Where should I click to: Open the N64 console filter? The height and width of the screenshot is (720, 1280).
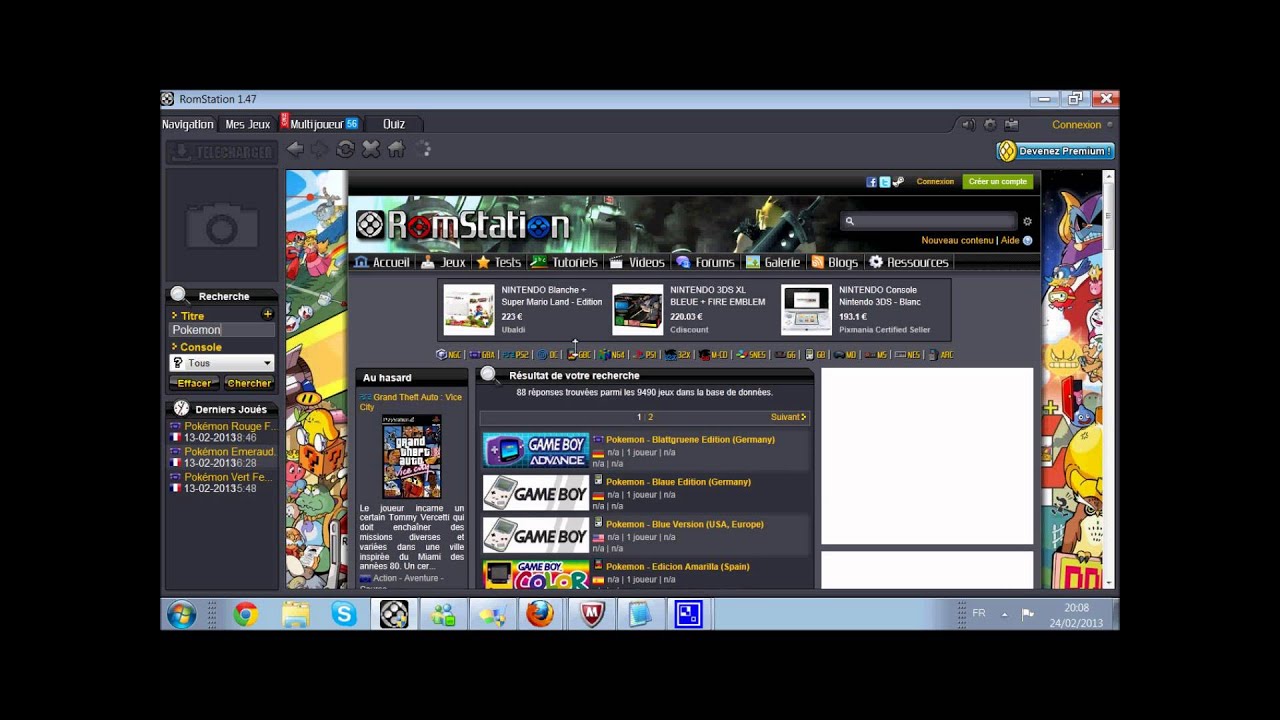(x=611, y=355)
